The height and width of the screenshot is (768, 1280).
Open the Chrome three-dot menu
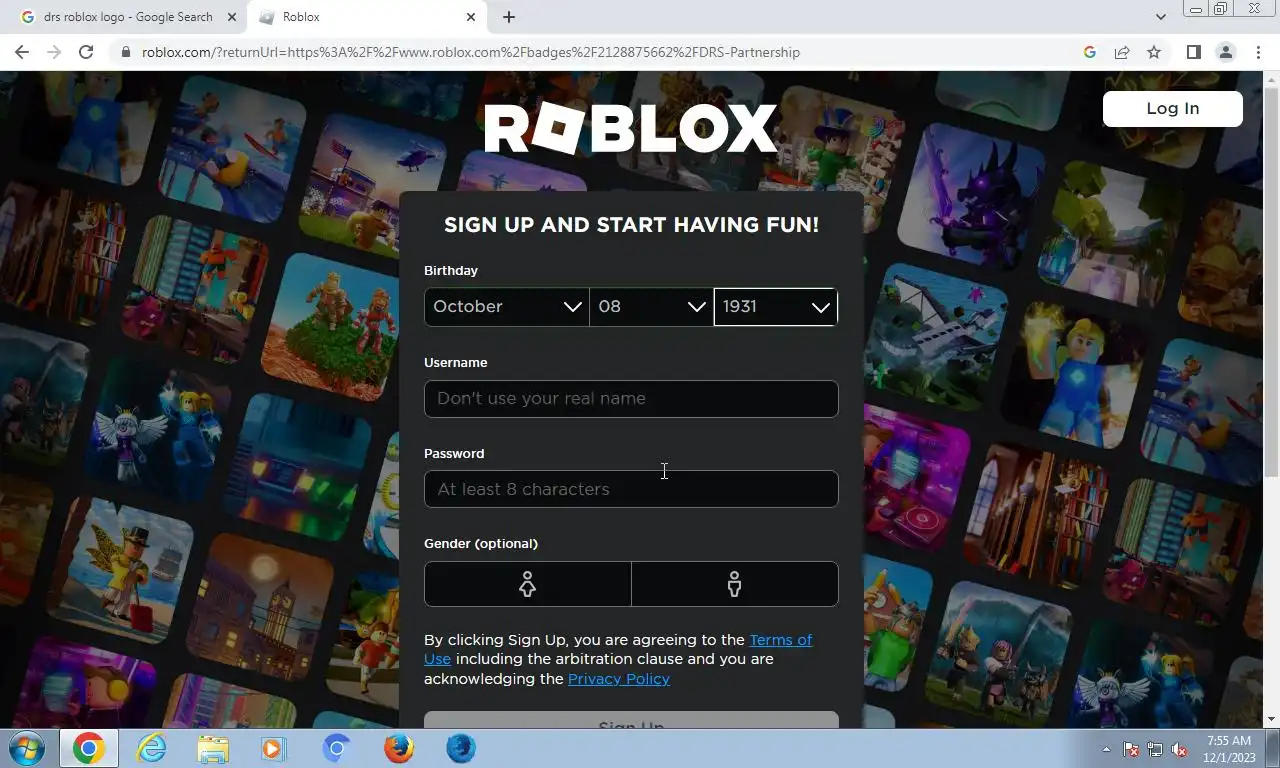1258,52
